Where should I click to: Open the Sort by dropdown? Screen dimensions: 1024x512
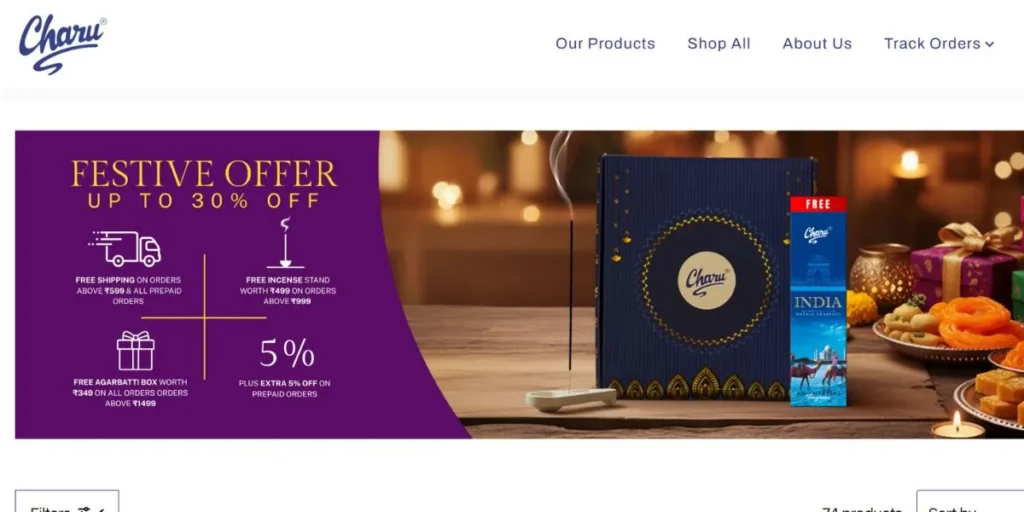[x=970, y=502]
